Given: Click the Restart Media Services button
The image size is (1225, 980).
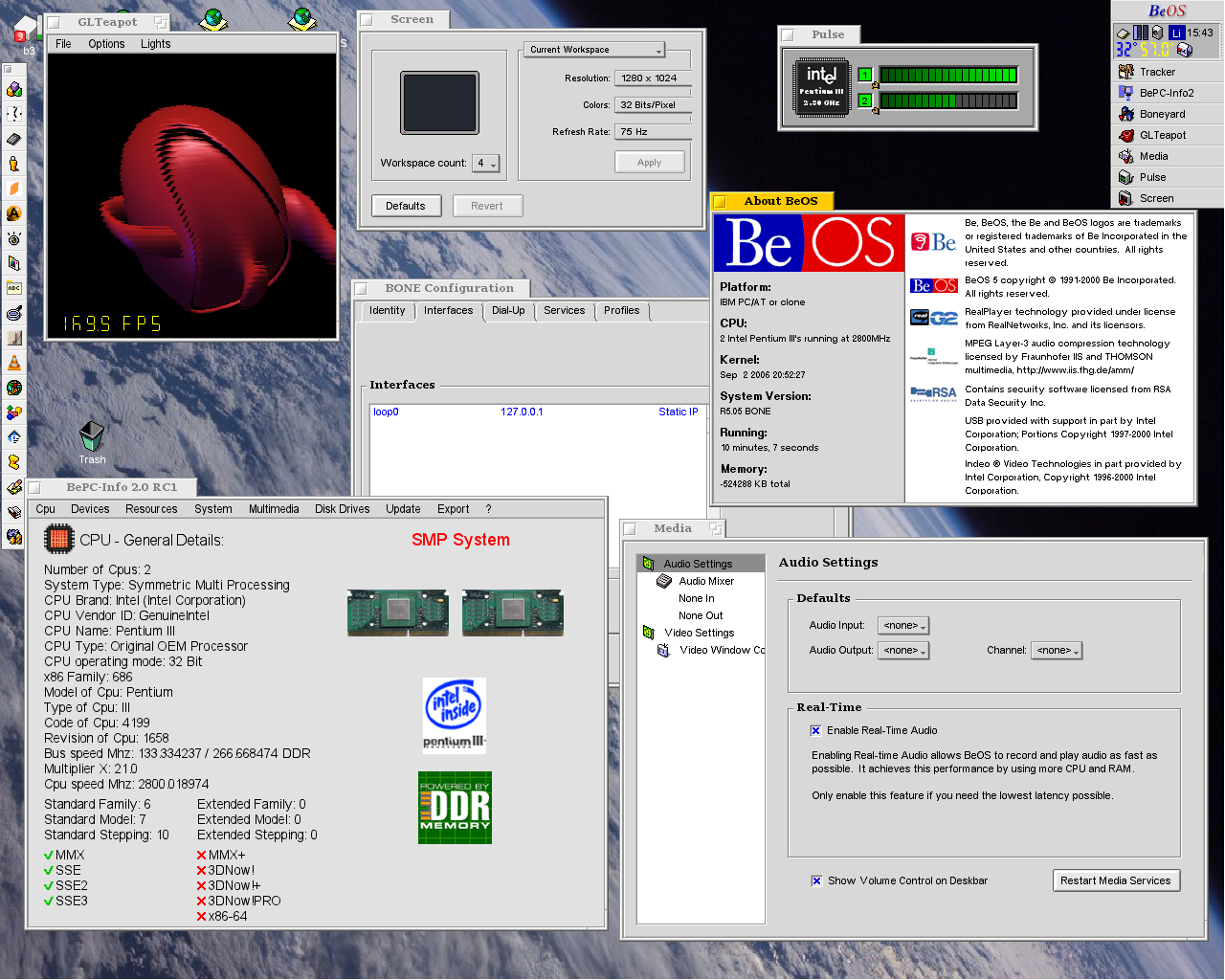Looking at the screenshot, I should pos(1115,880).
